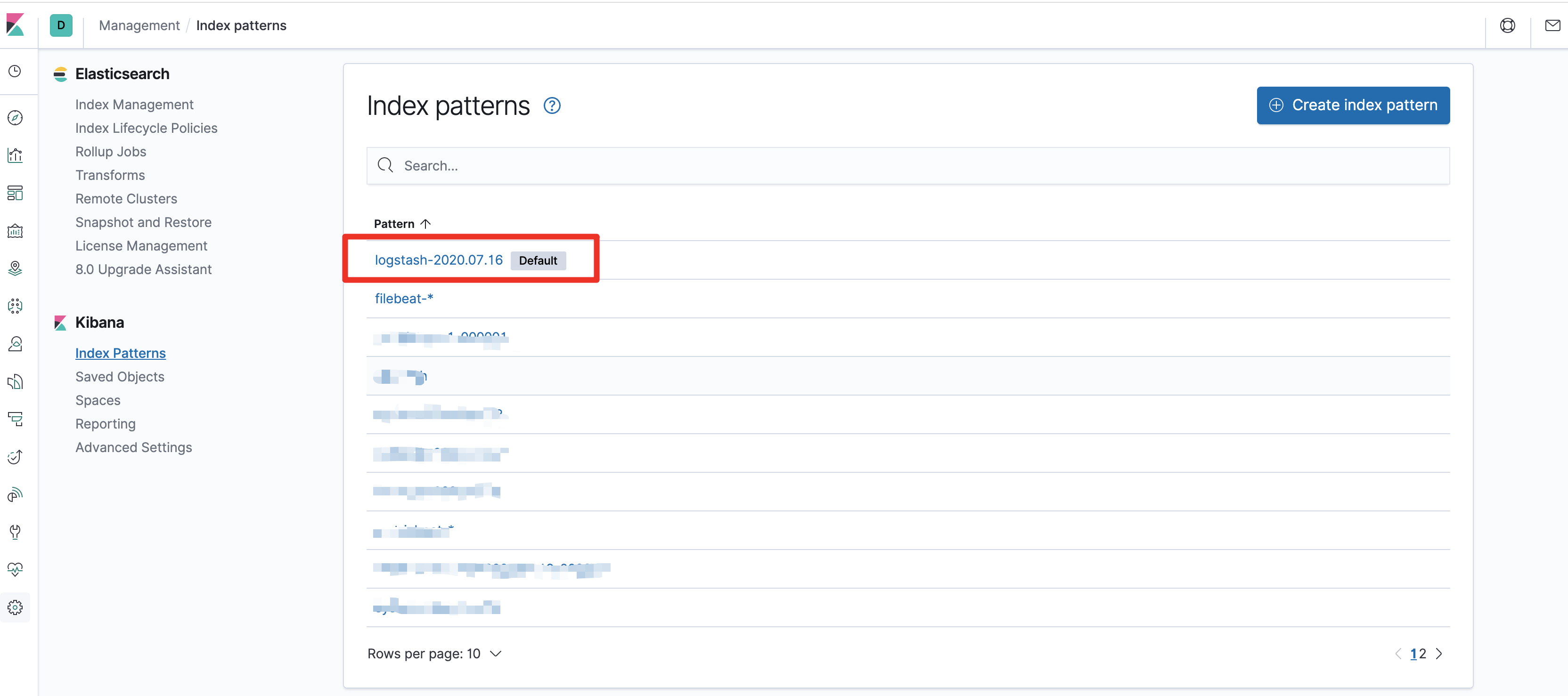Open Dashboard icon in sidebar

pos(15,193)
